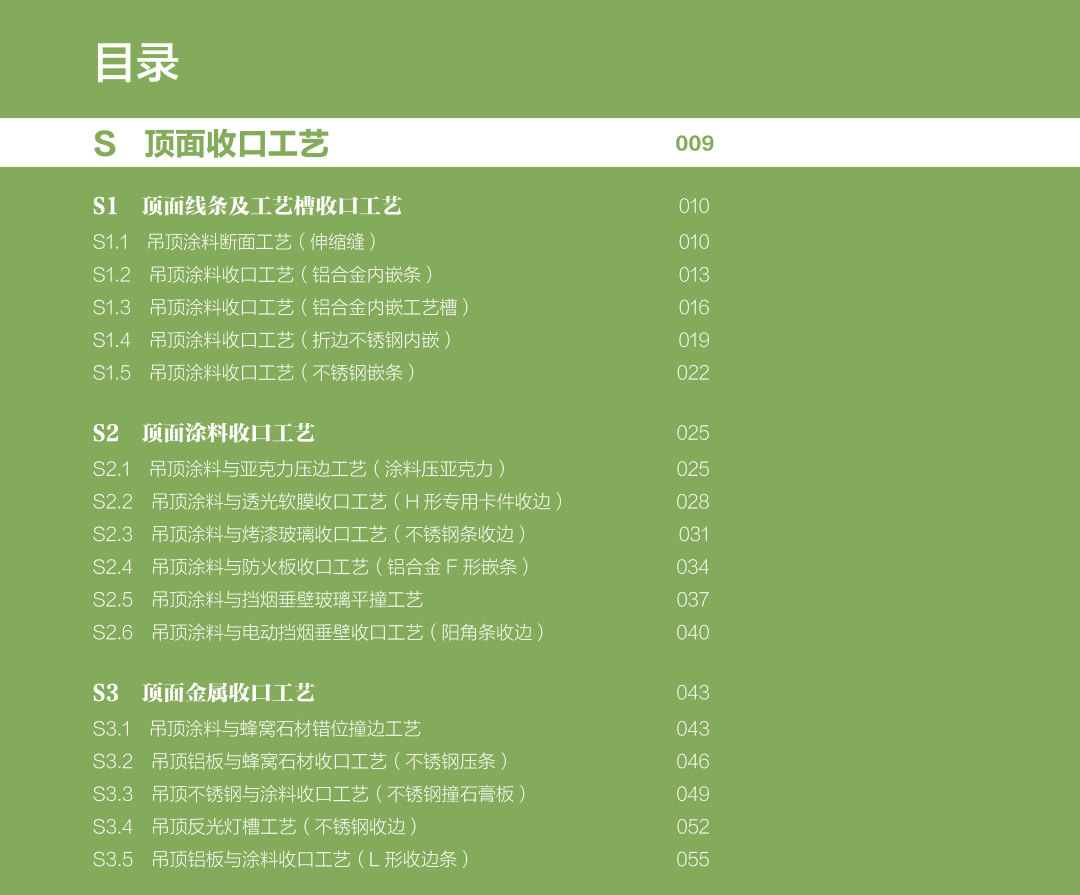
Task: Click page number 034
Action: (x=693, y=567)
